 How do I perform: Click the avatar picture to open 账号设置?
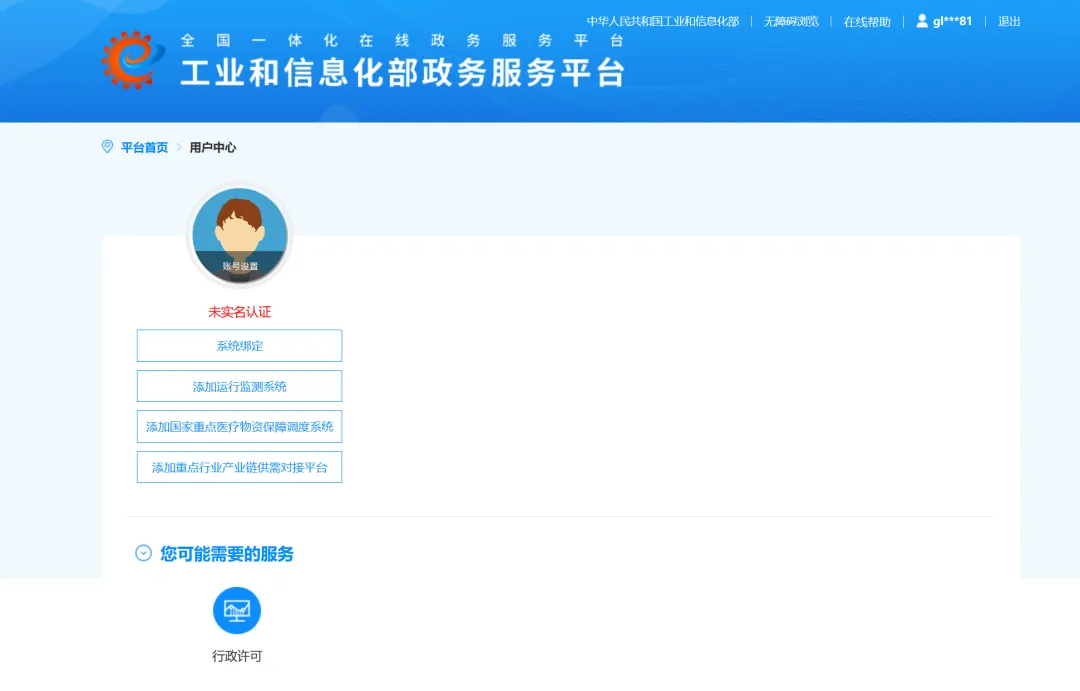click(239, 230)
